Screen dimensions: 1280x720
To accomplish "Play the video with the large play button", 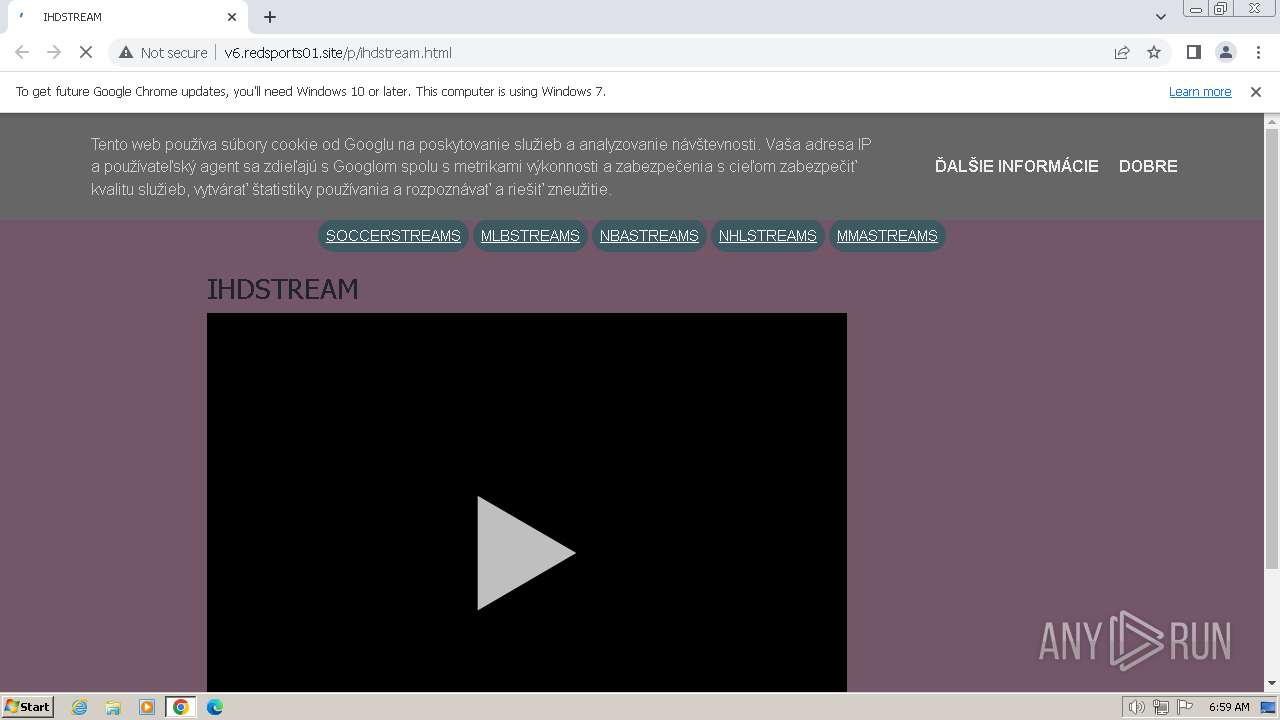I will tap(526, 553).
